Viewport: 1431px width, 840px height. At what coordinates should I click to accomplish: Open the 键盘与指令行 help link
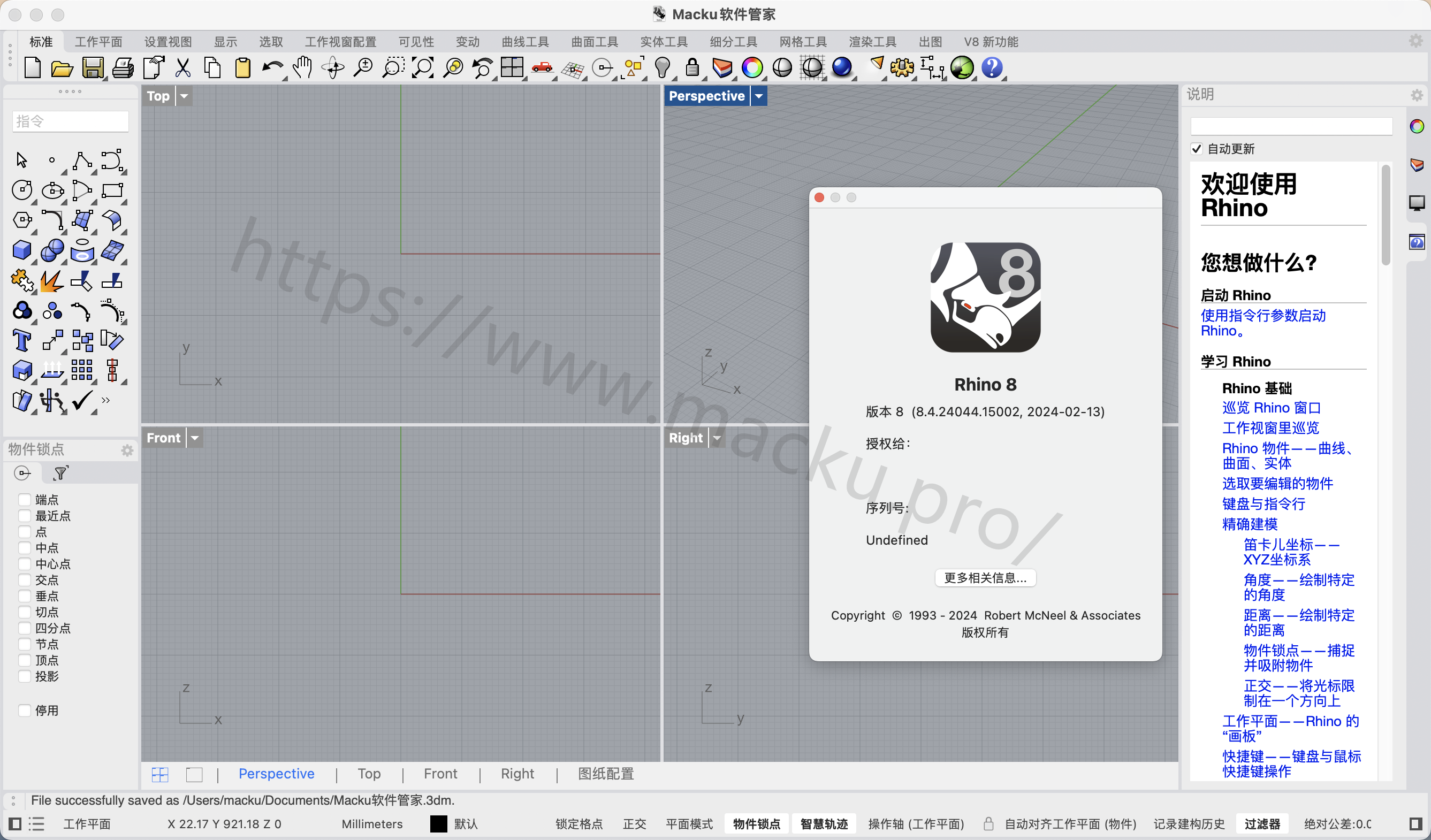1263,503
